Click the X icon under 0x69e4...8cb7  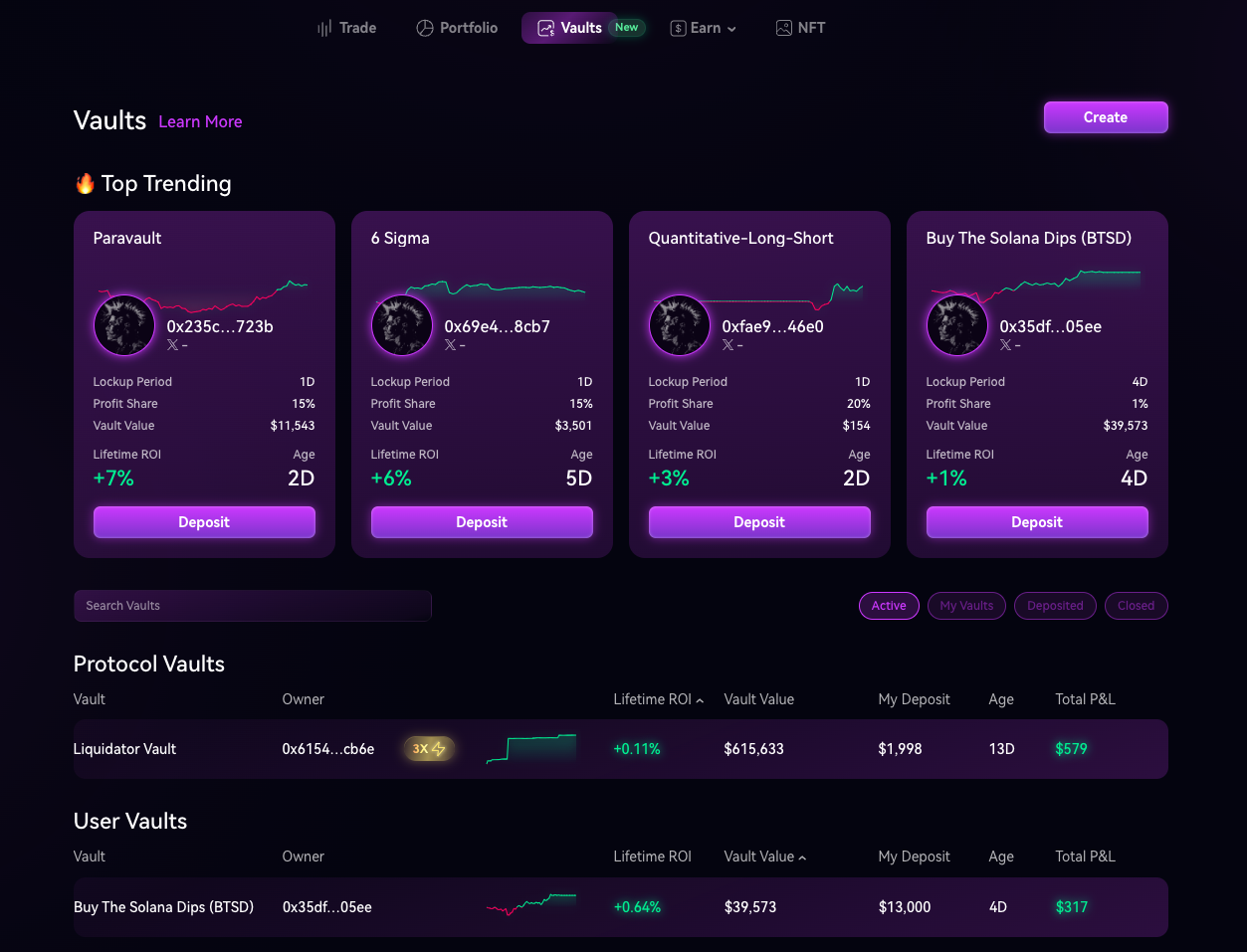[x=451, y=345]
